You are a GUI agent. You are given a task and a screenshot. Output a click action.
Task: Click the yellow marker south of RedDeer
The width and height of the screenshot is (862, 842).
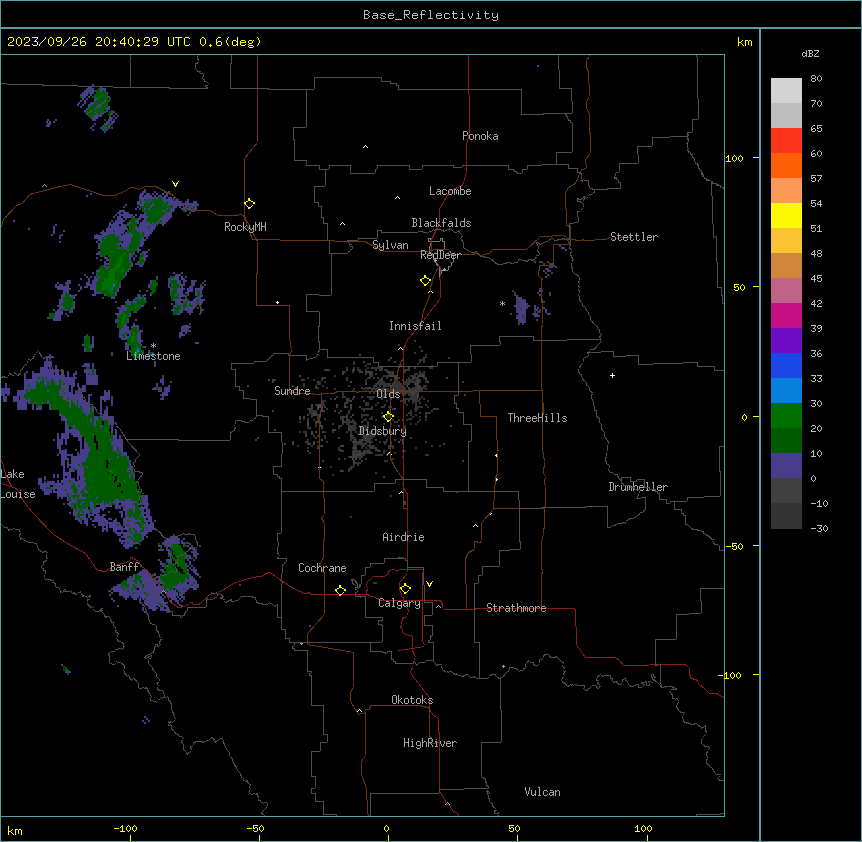point(426,281)
